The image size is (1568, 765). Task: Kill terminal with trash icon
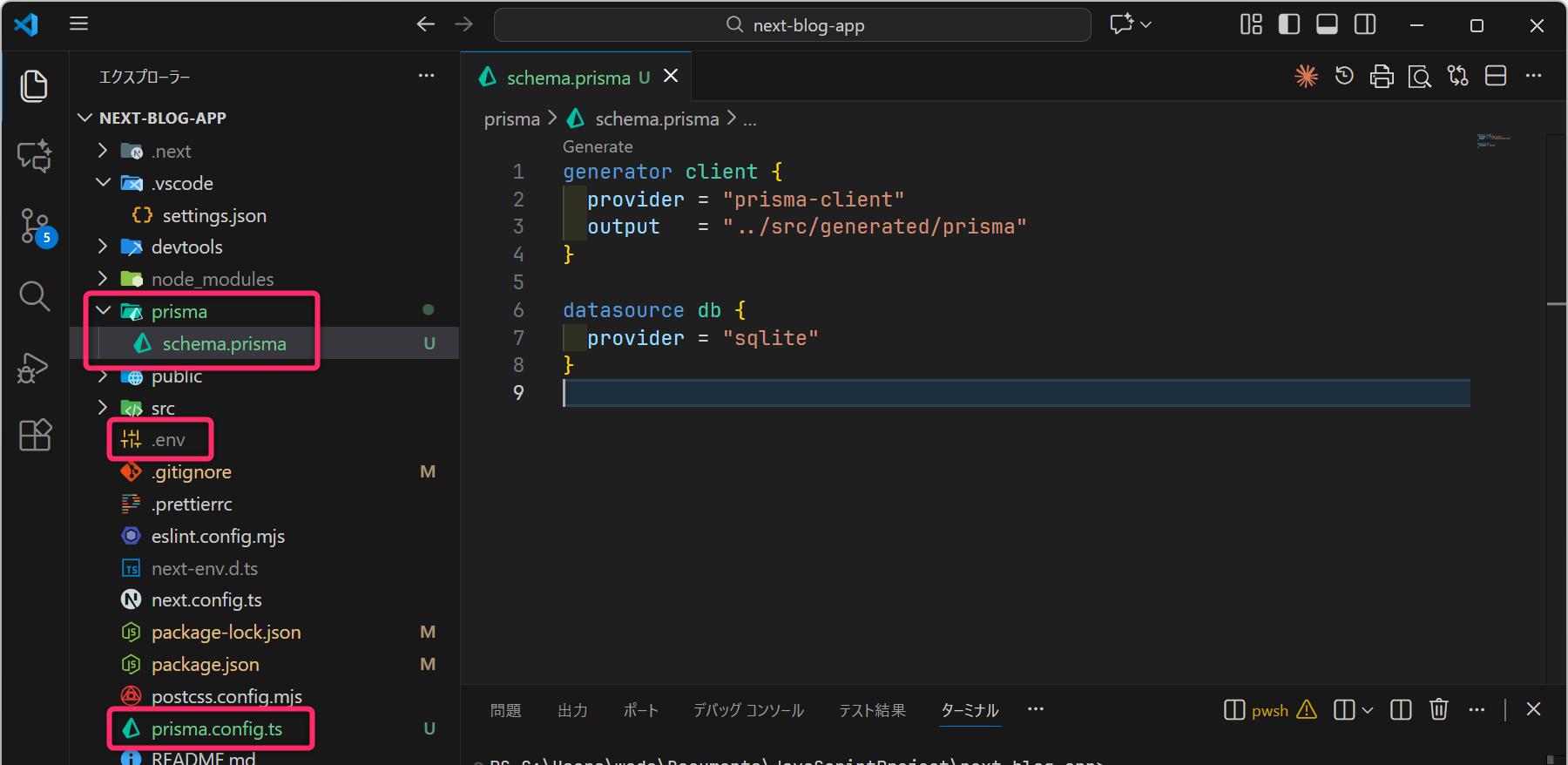1438,710
